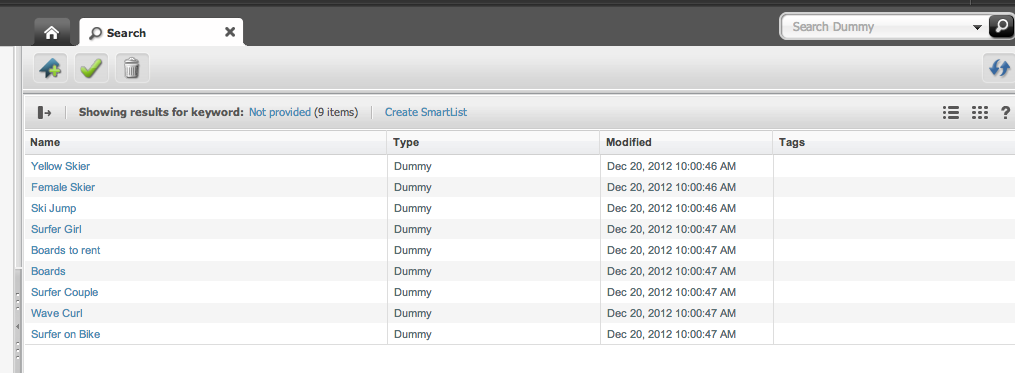
Task: Click the Create SmartList link
Action: [426, 112]
